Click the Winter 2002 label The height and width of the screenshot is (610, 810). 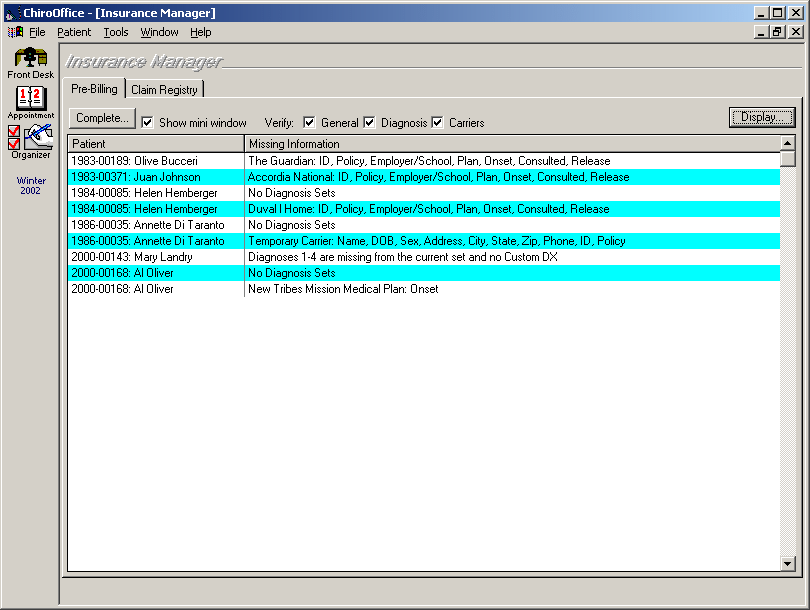point(31,185)
